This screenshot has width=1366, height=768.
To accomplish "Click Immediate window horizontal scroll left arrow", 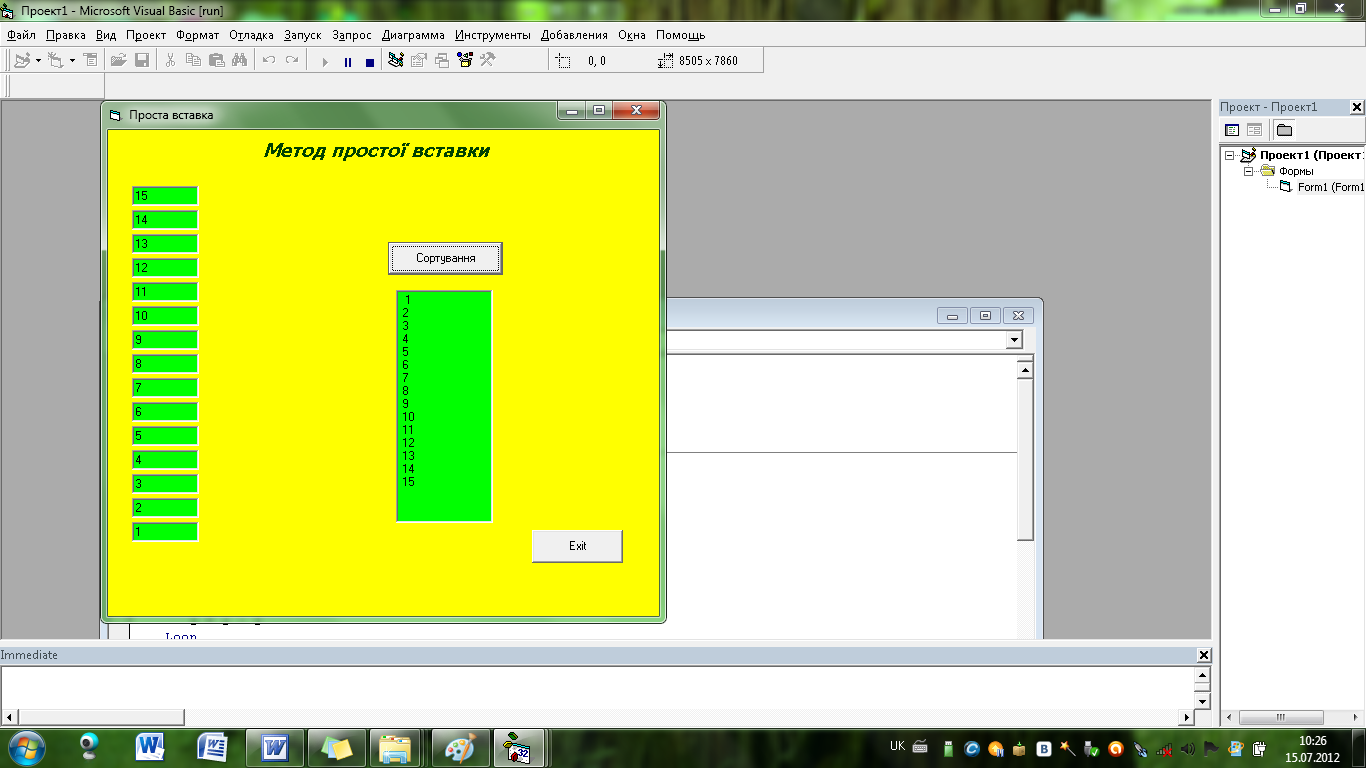I will 9,717.
